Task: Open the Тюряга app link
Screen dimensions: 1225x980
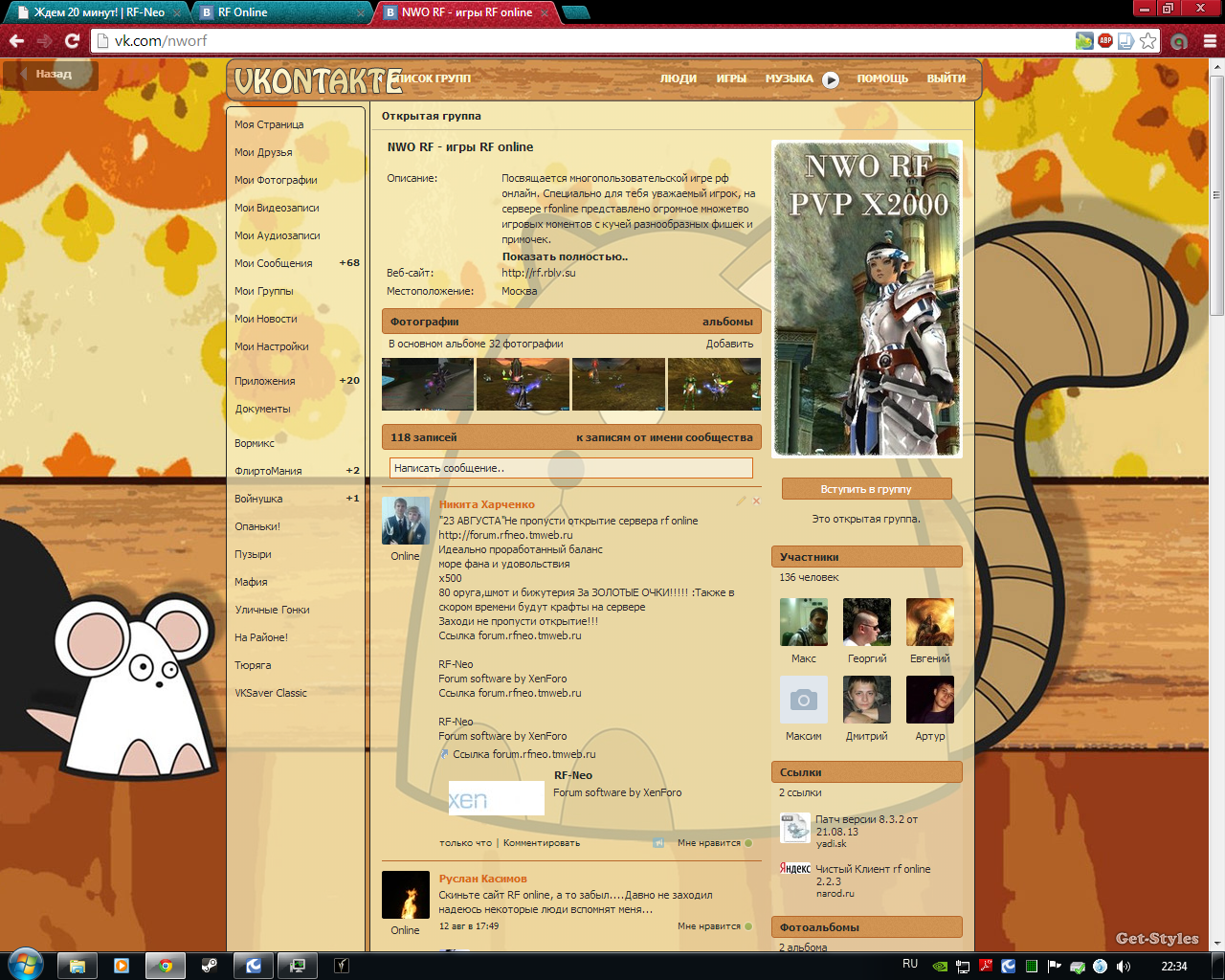Action: (x=253, y=665)
